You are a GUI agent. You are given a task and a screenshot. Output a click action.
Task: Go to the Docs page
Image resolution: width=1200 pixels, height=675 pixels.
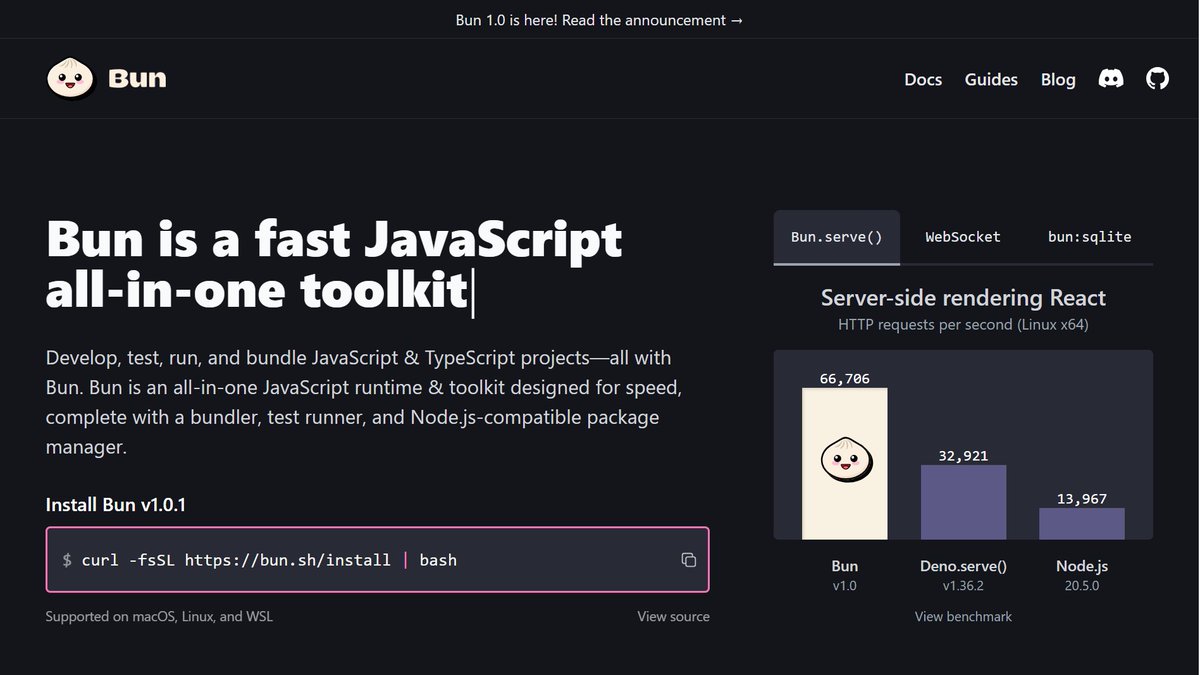pos(923,79)
